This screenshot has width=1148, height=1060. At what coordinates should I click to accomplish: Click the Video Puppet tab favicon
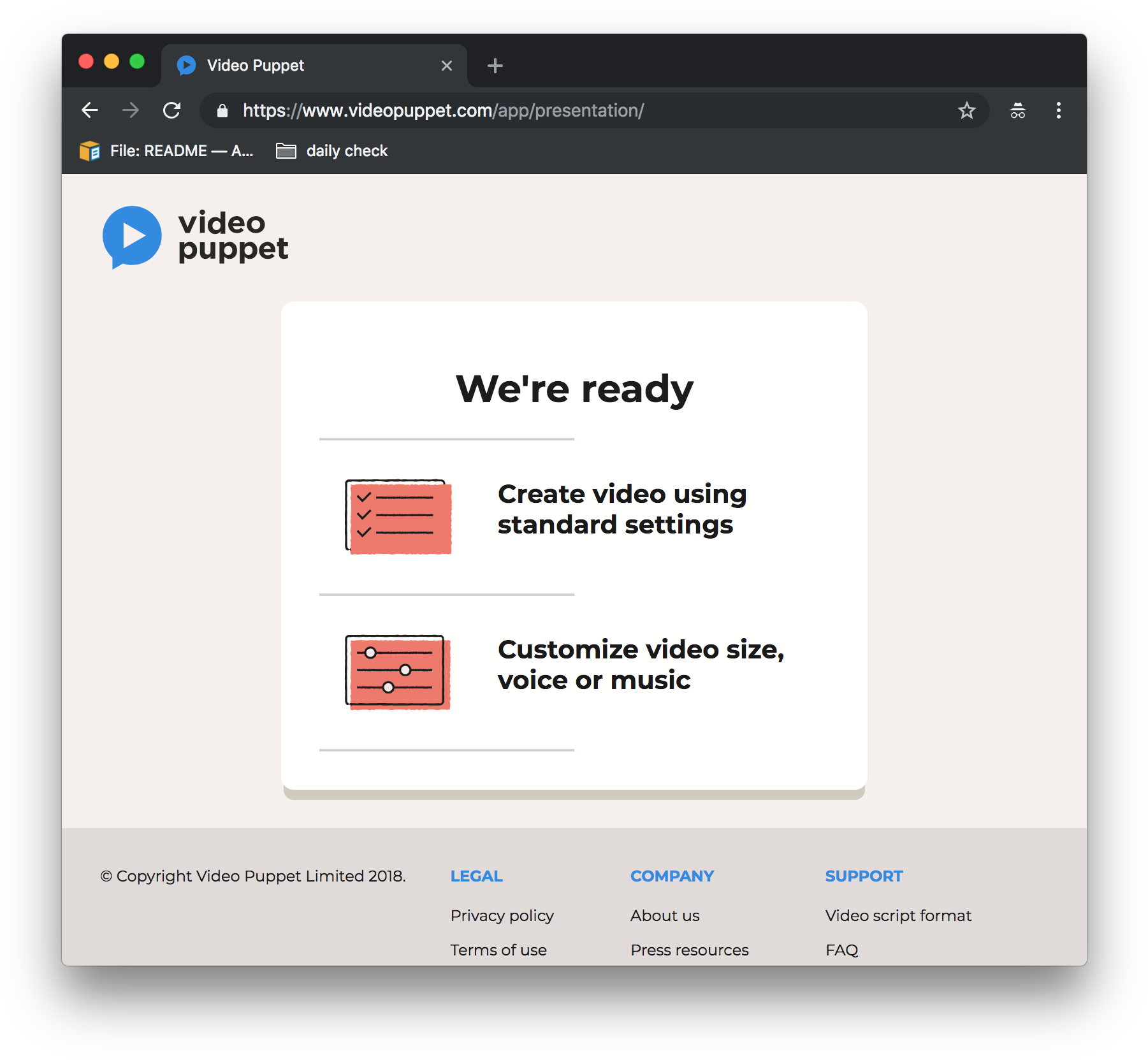coord(187,65)
